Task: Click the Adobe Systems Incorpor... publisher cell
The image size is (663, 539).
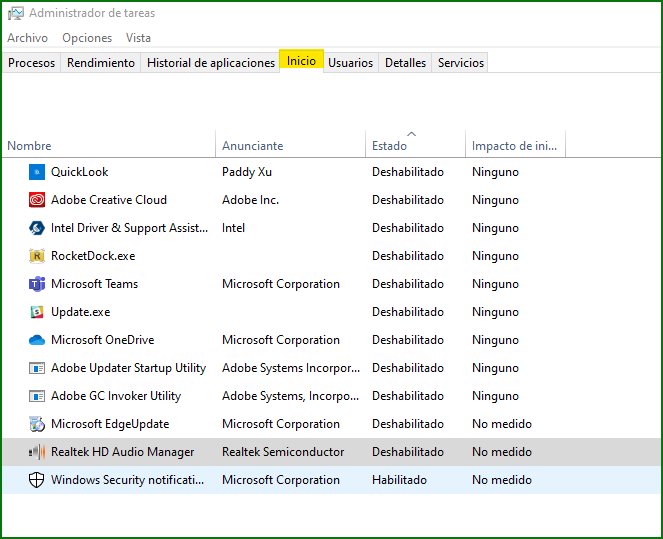Action: [291, 368]
